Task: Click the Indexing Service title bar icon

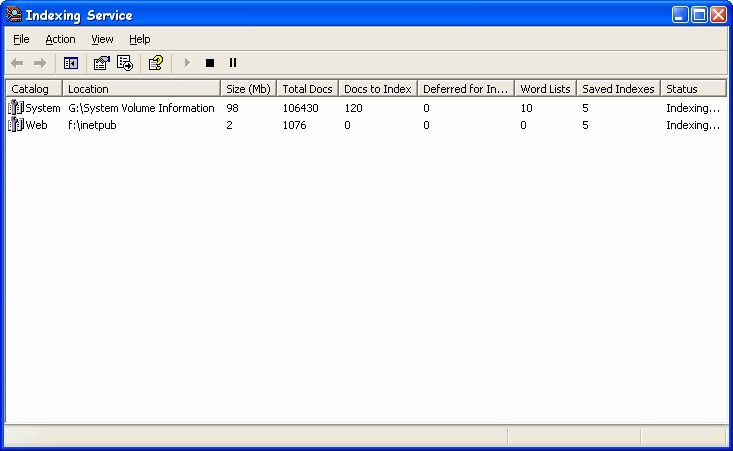Action: 14,14
